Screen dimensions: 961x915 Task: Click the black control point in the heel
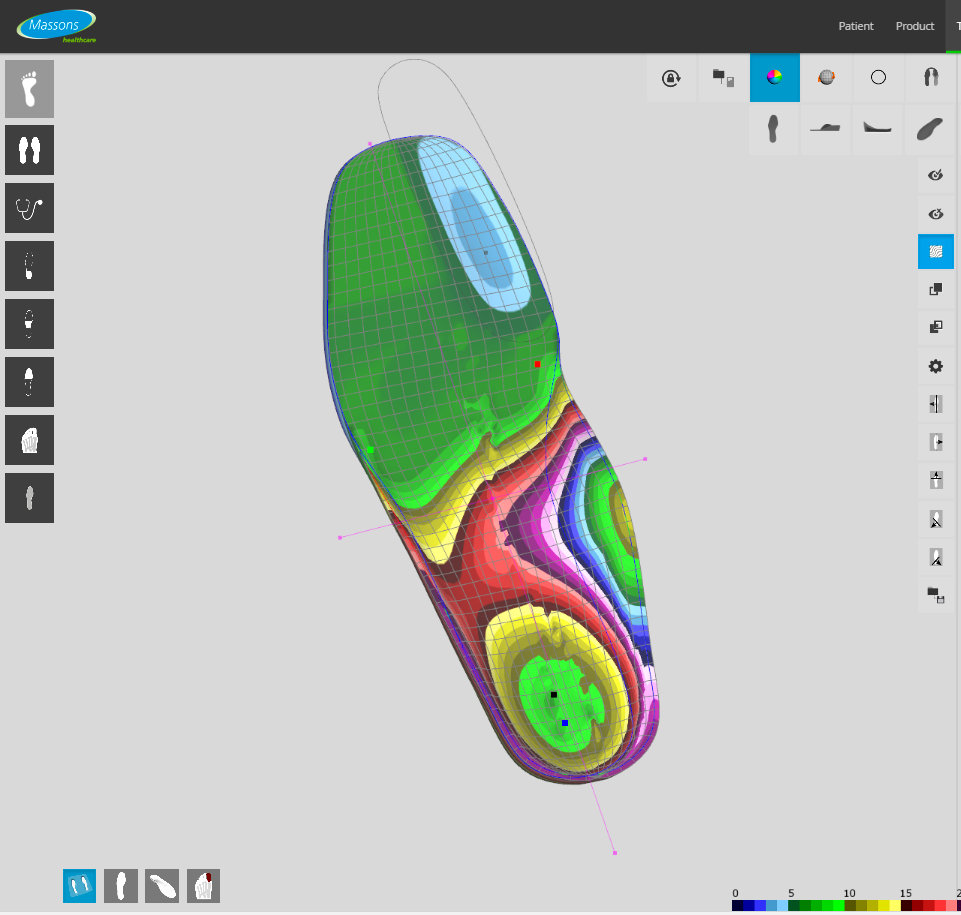click(x=554, y=694)
